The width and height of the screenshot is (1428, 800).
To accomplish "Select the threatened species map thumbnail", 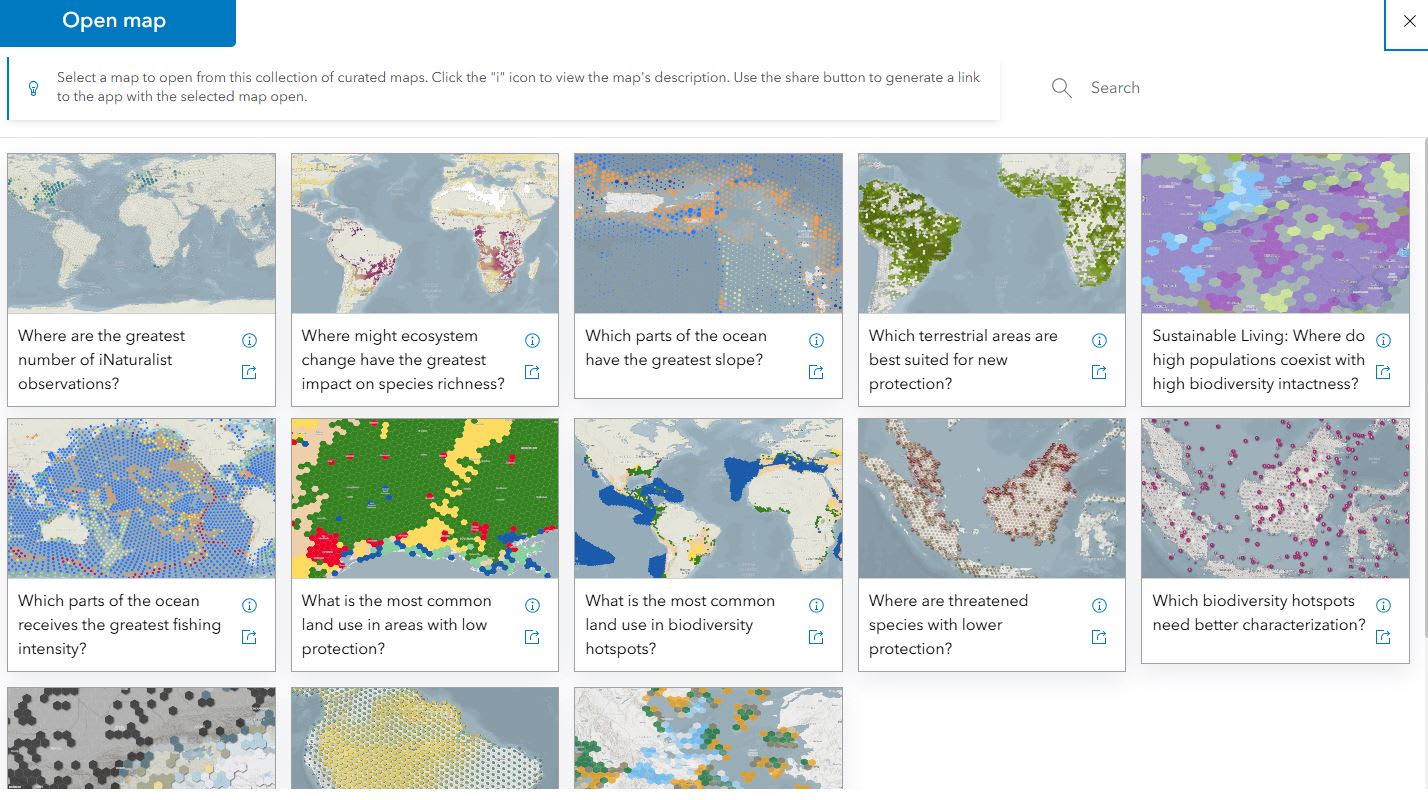I will pyautogui.click(x=992, y=498).
